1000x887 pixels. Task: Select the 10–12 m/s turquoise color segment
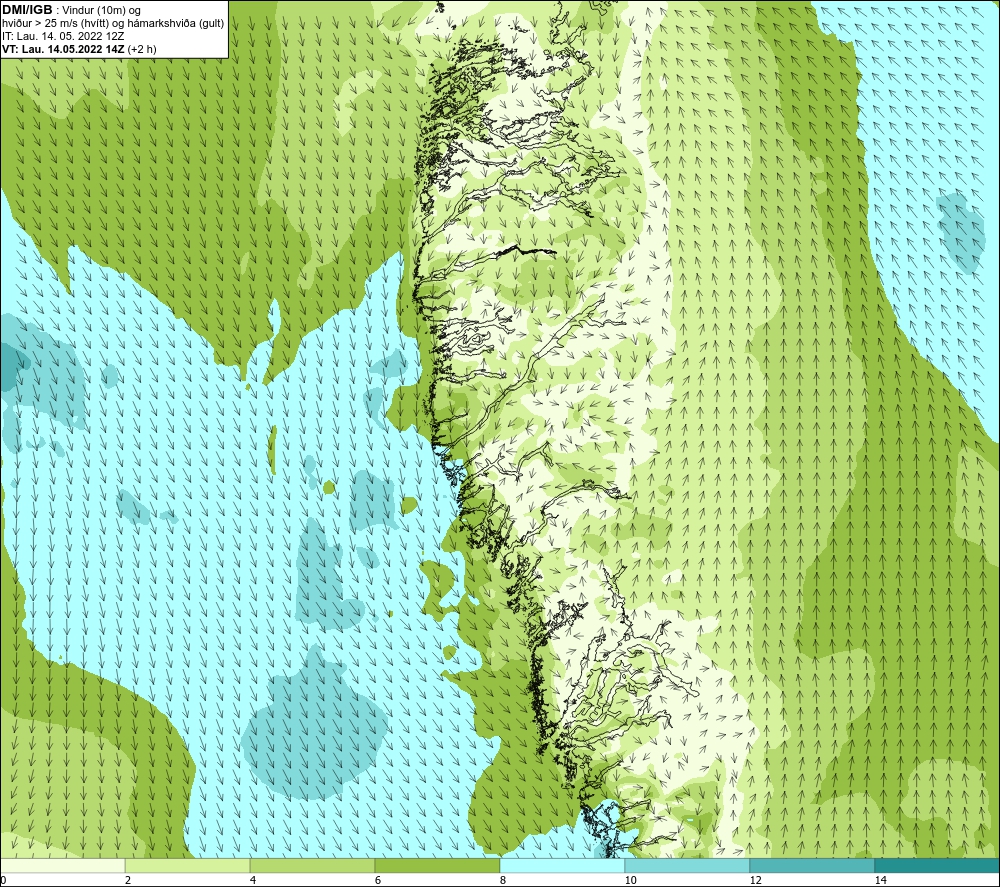pos(688,865)
